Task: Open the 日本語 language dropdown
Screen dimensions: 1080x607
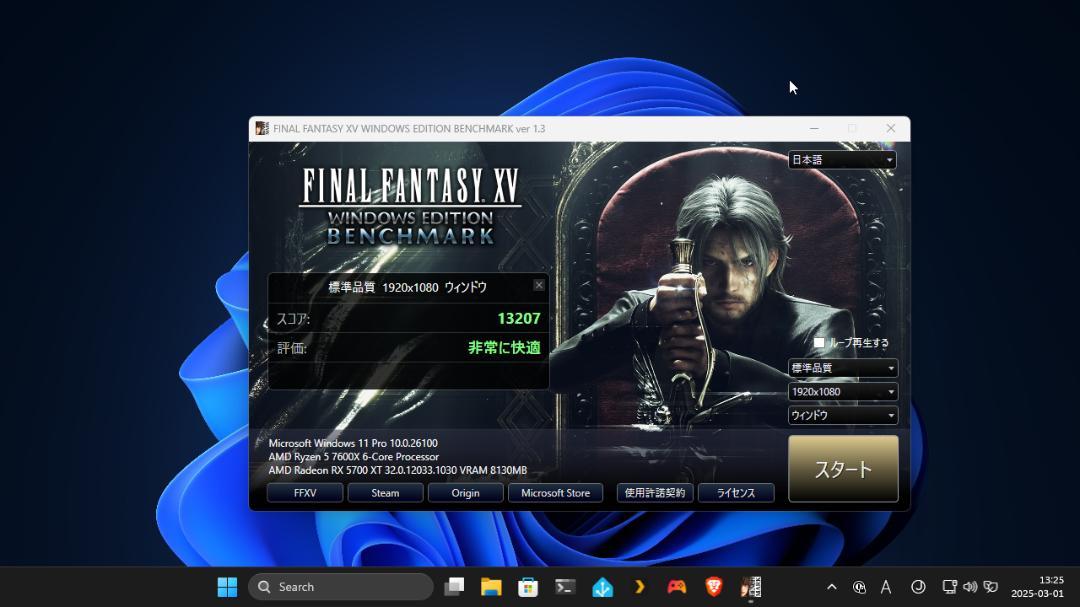Action: (842, 160)
